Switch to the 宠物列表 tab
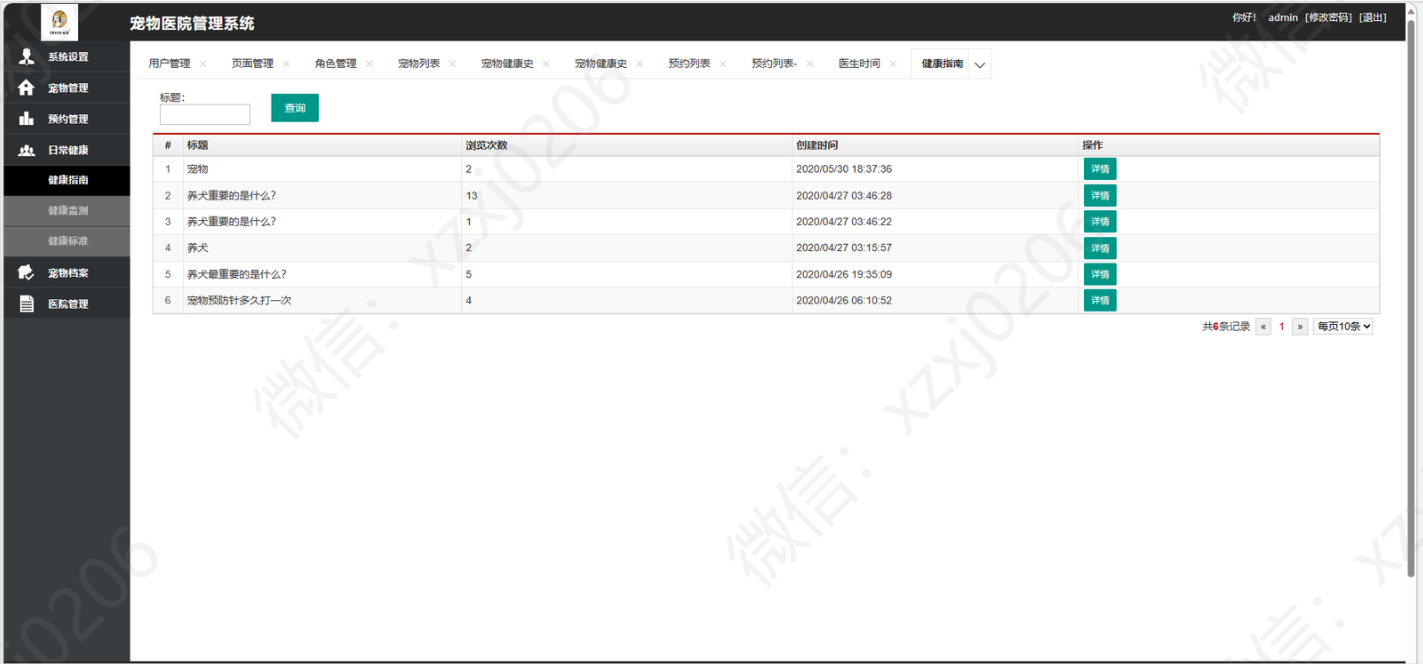This screenshot has width=1423, height=664. click(418, 64)
